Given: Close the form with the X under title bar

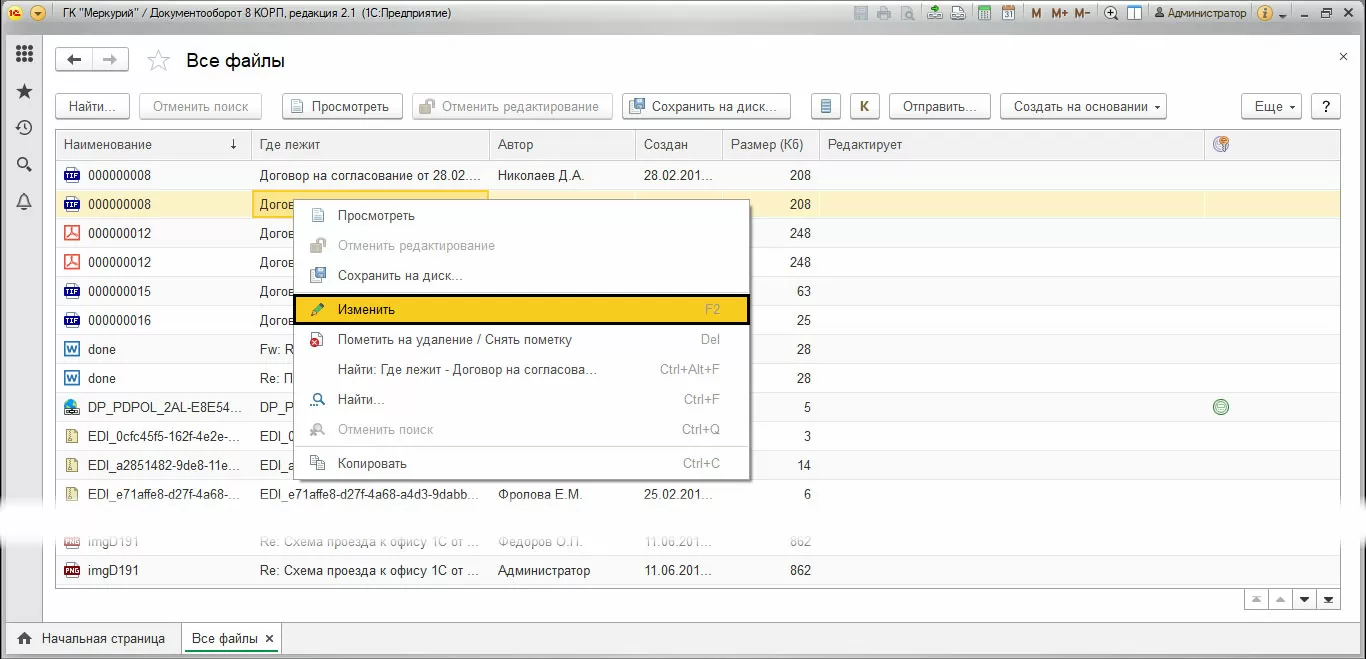Looking at the screenshot, I should pos(1343,57).
